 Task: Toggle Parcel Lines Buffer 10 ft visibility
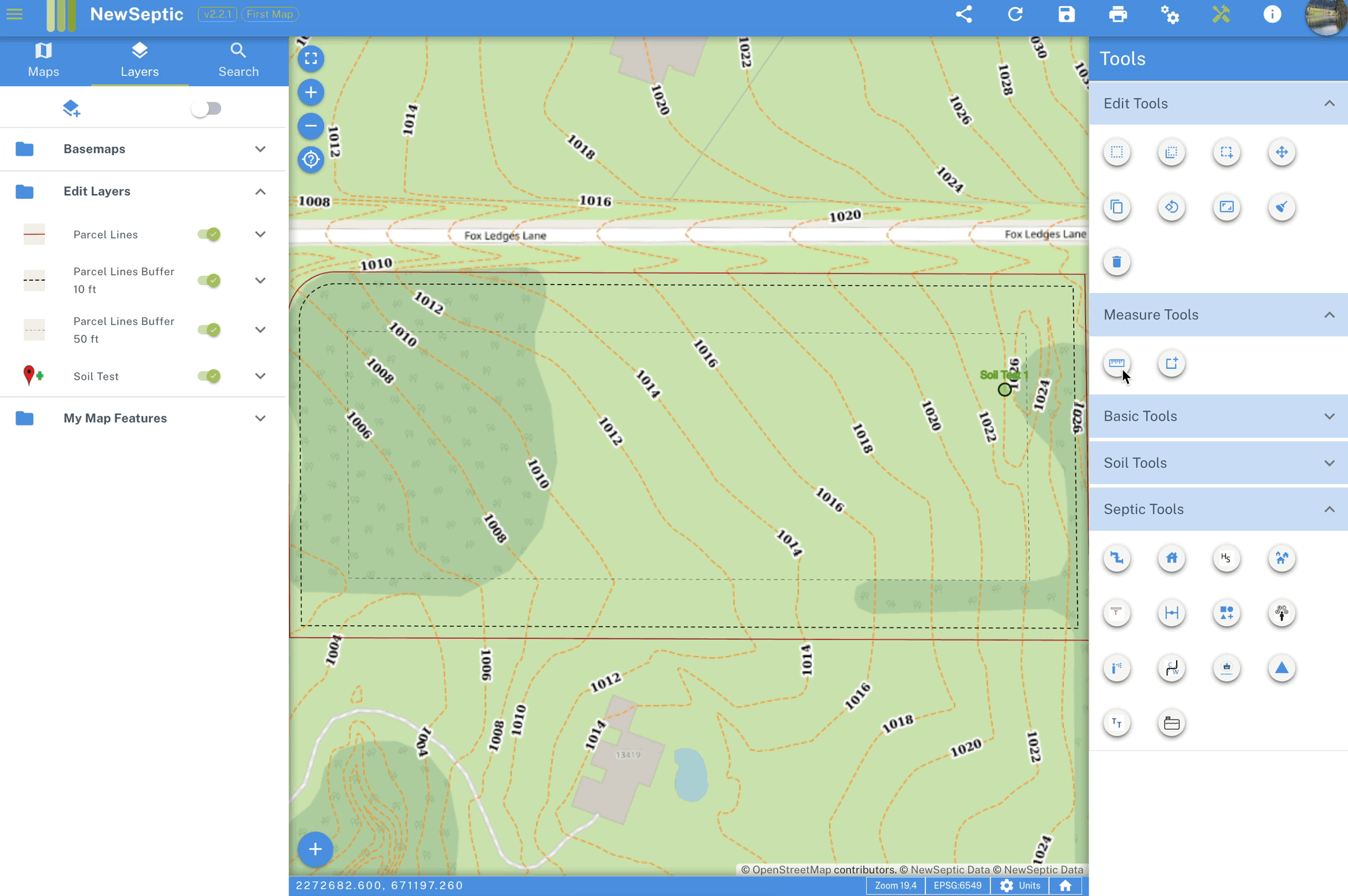point(209,281)
